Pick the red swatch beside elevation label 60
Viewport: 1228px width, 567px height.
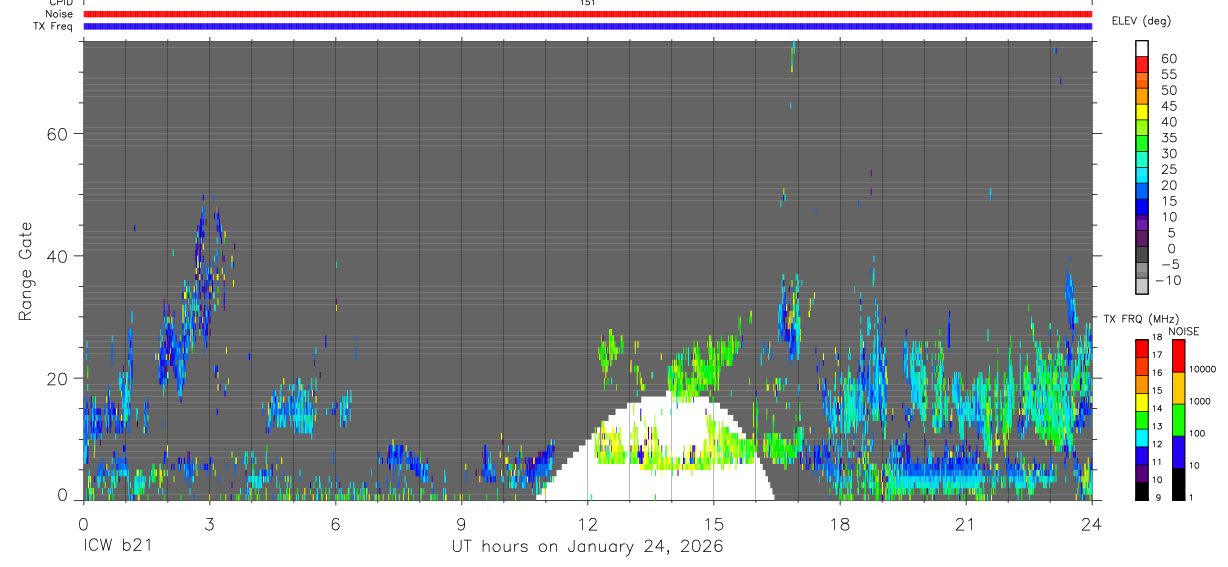[1142, 64]
